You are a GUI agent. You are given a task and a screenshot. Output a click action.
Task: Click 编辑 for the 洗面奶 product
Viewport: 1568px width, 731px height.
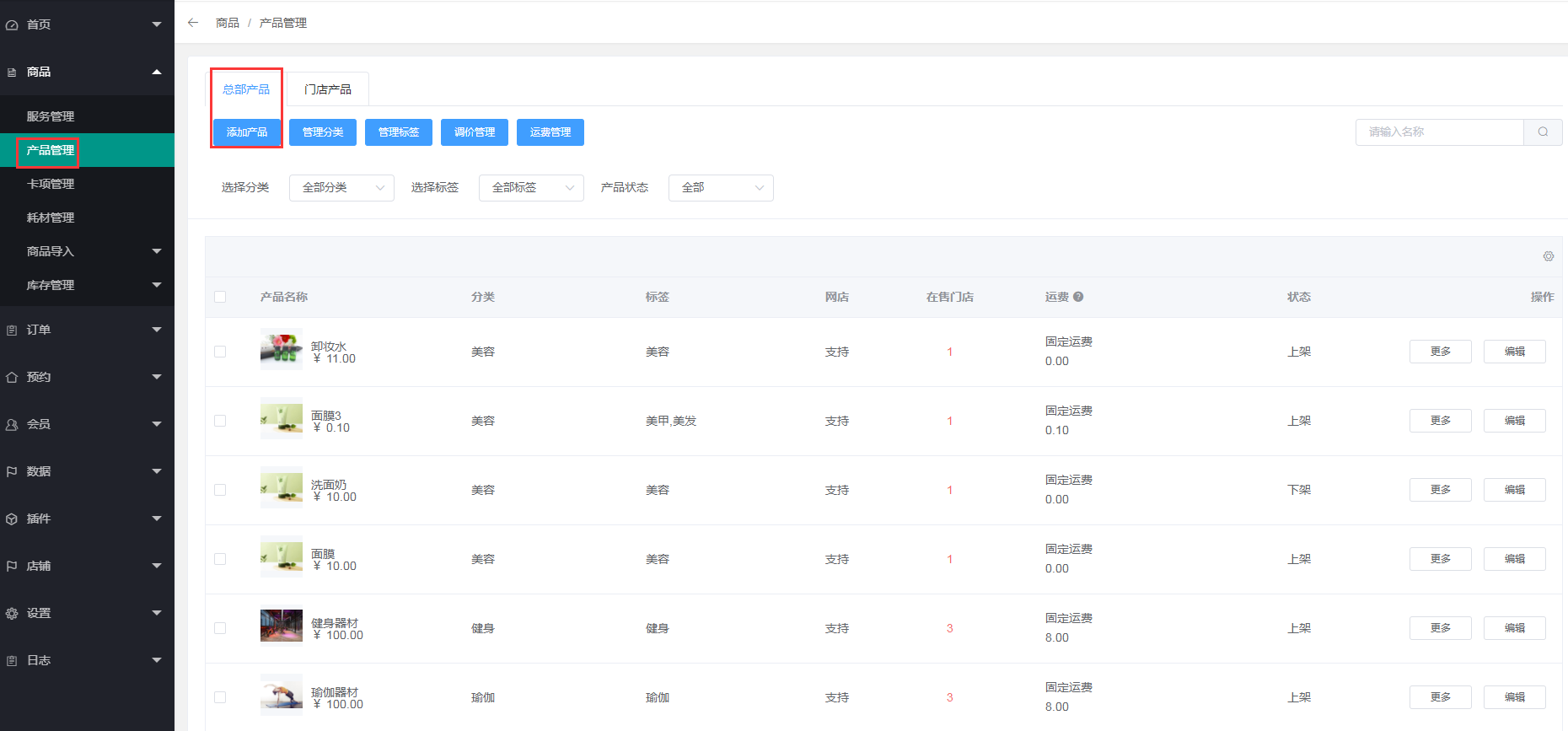[1514, 490]
